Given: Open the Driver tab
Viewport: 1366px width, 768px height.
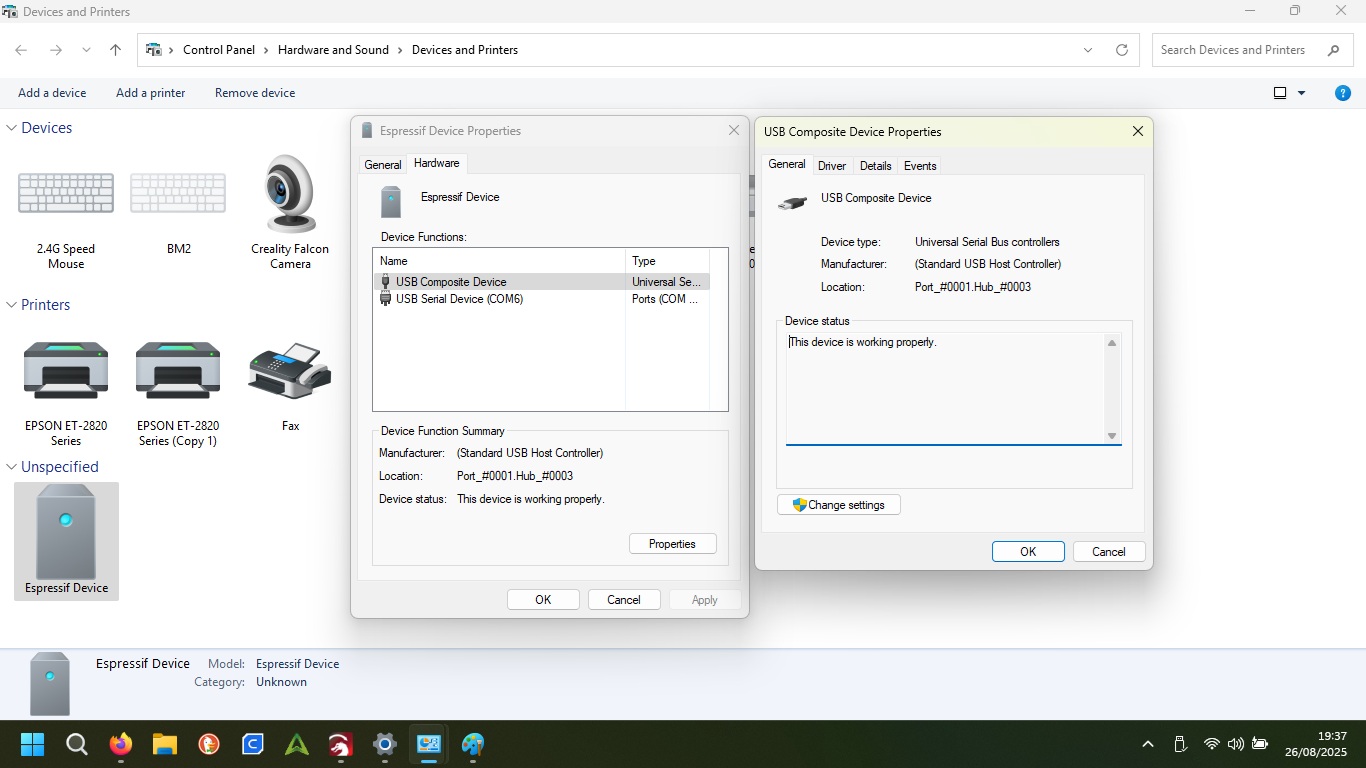Looking at the screenshot, I should pos(832,166).
